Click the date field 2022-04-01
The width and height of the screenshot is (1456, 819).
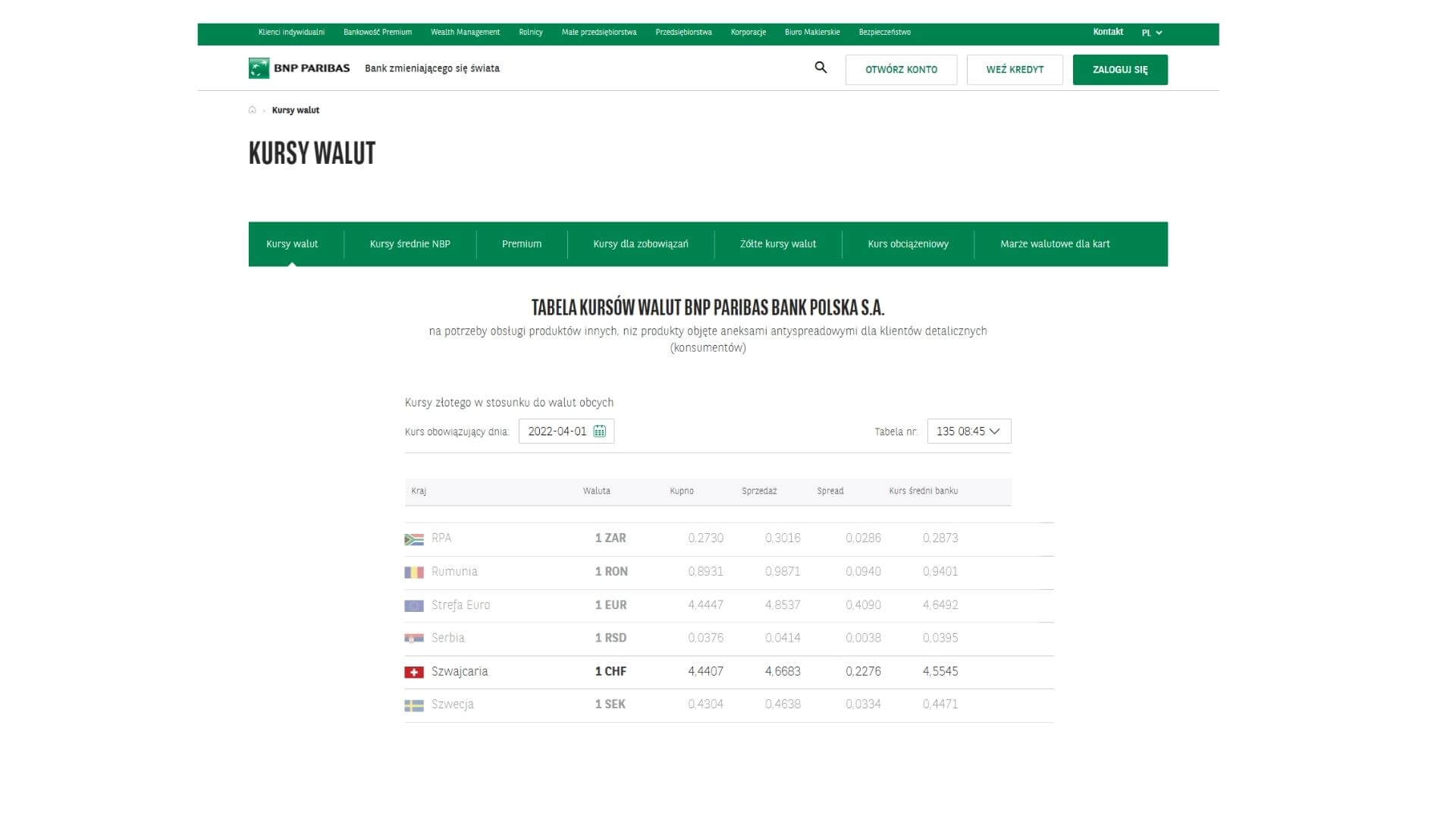tap(566, 431)
